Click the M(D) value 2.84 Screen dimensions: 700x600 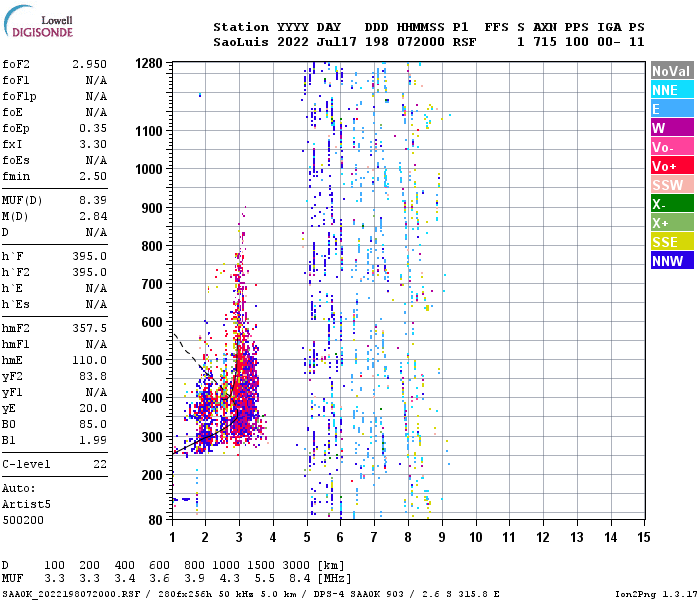coord(93,216)
